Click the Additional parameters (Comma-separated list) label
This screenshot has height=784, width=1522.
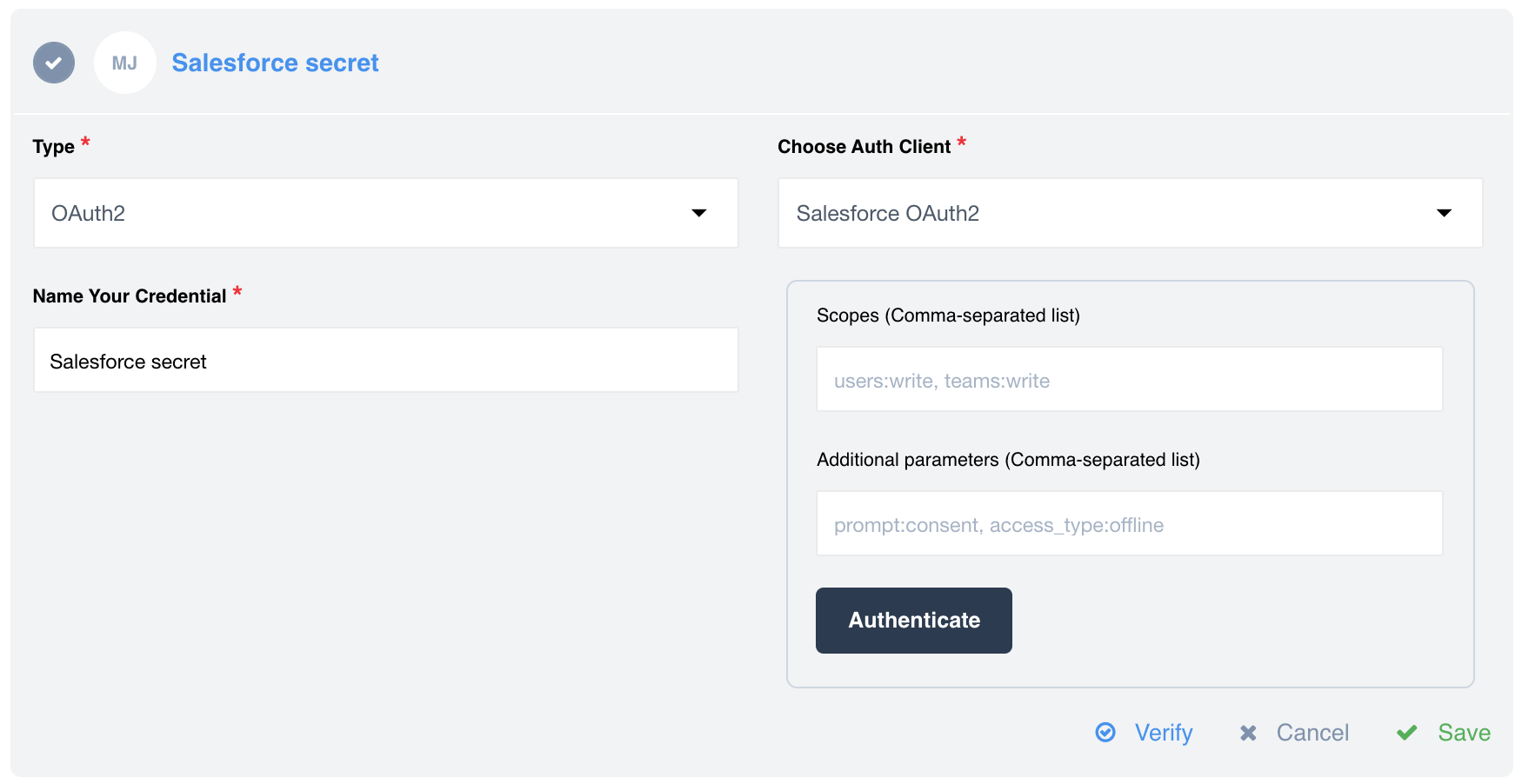click(1008, 460)
